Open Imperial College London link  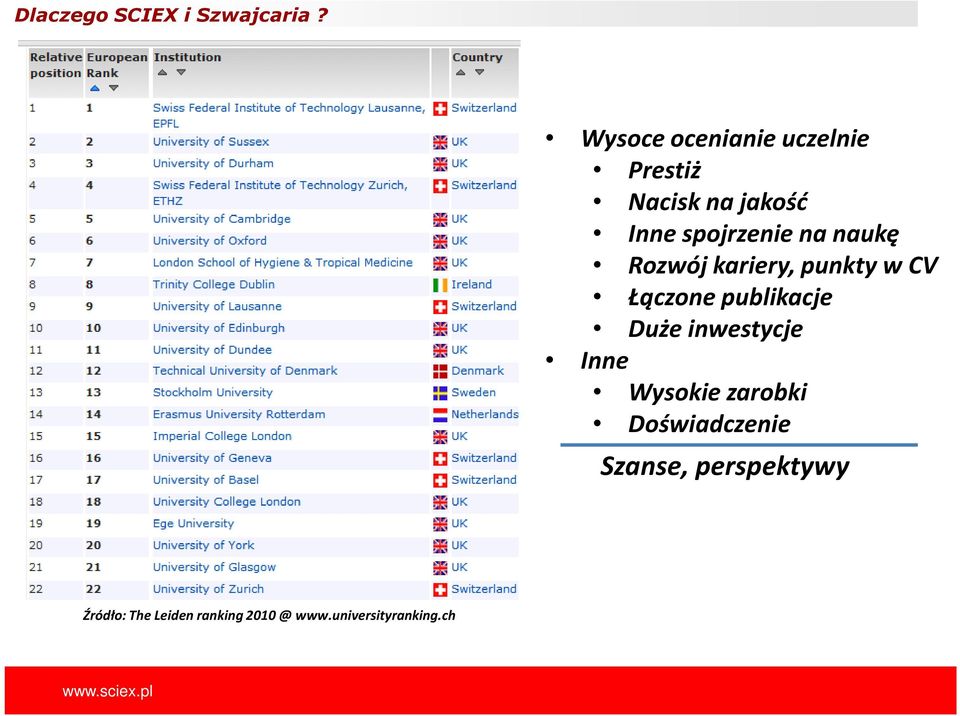click(222, 436)
